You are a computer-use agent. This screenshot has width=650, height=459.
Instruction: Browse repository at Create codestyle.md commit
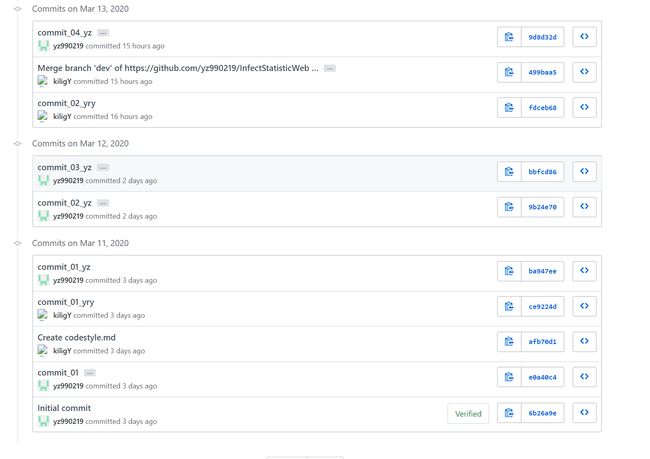(x=585, y=342)
